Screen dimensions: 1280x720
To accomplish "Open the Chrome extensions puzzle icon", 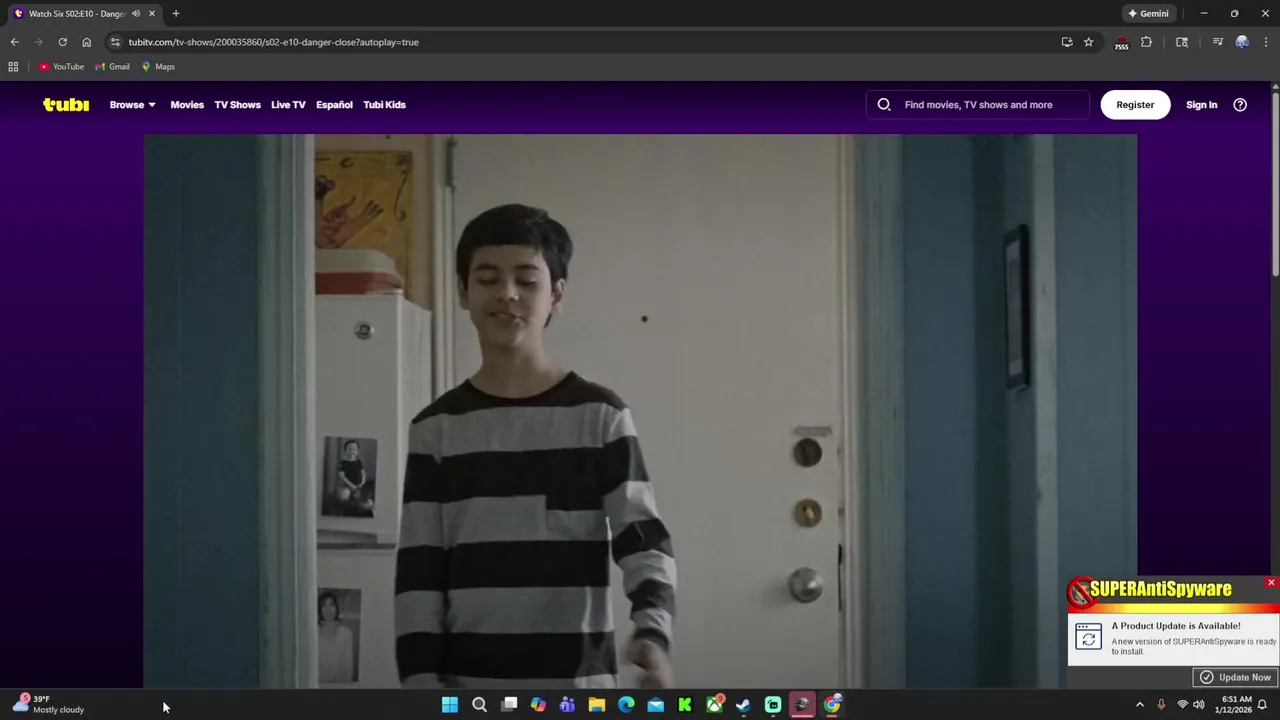I will click(1146, 42).
